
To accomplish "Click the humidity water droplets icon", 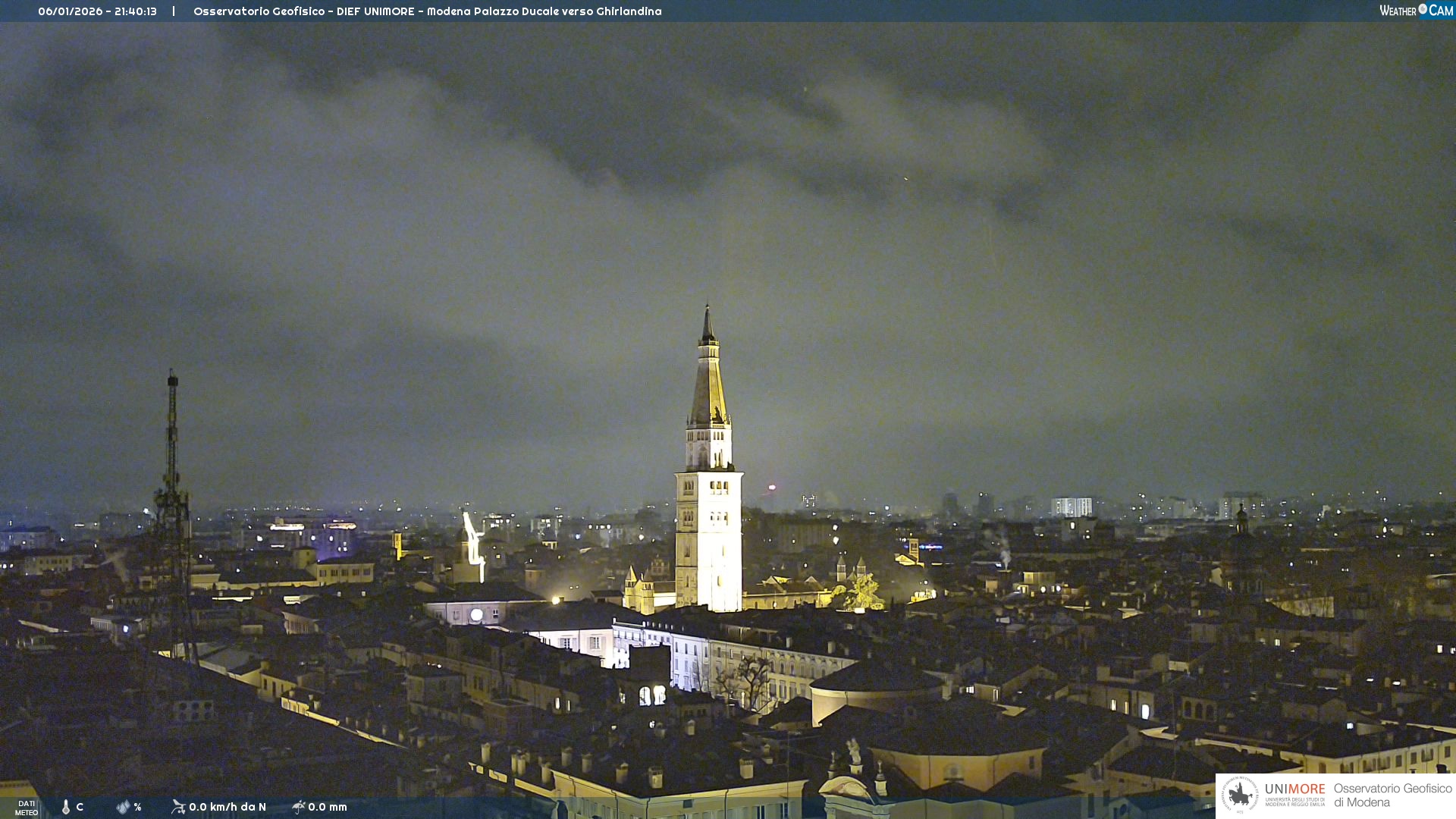I will tap(123, 807).
